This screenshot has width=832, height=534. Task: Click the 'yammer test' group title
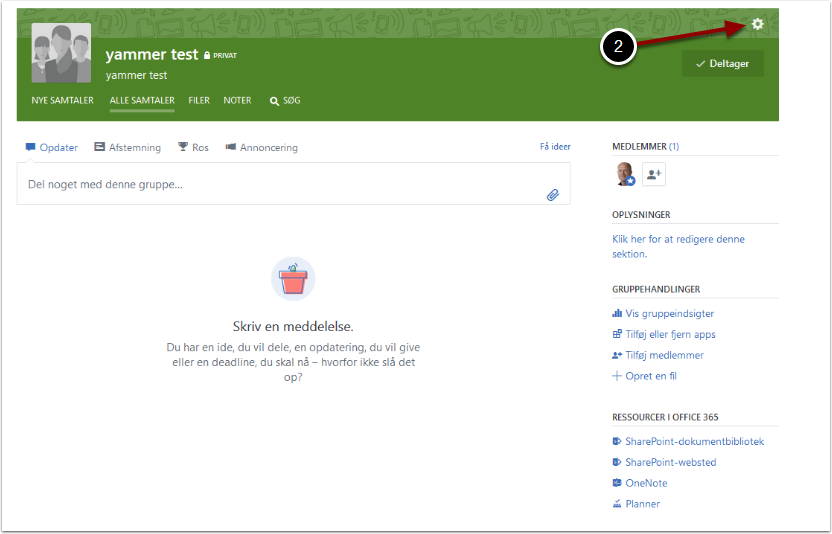coord(152,54)
